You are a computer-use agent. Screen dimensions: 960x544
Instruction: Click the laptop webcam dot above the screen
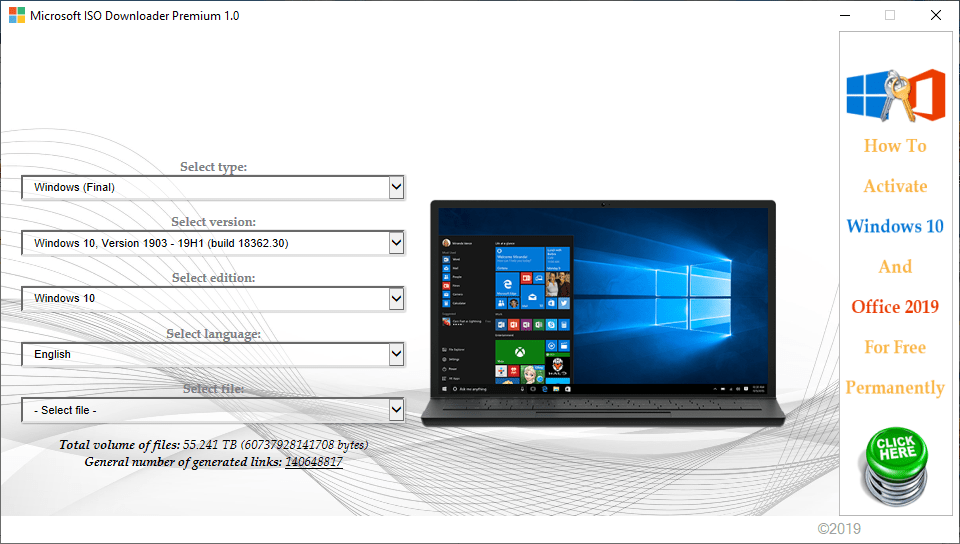(603, 205)
